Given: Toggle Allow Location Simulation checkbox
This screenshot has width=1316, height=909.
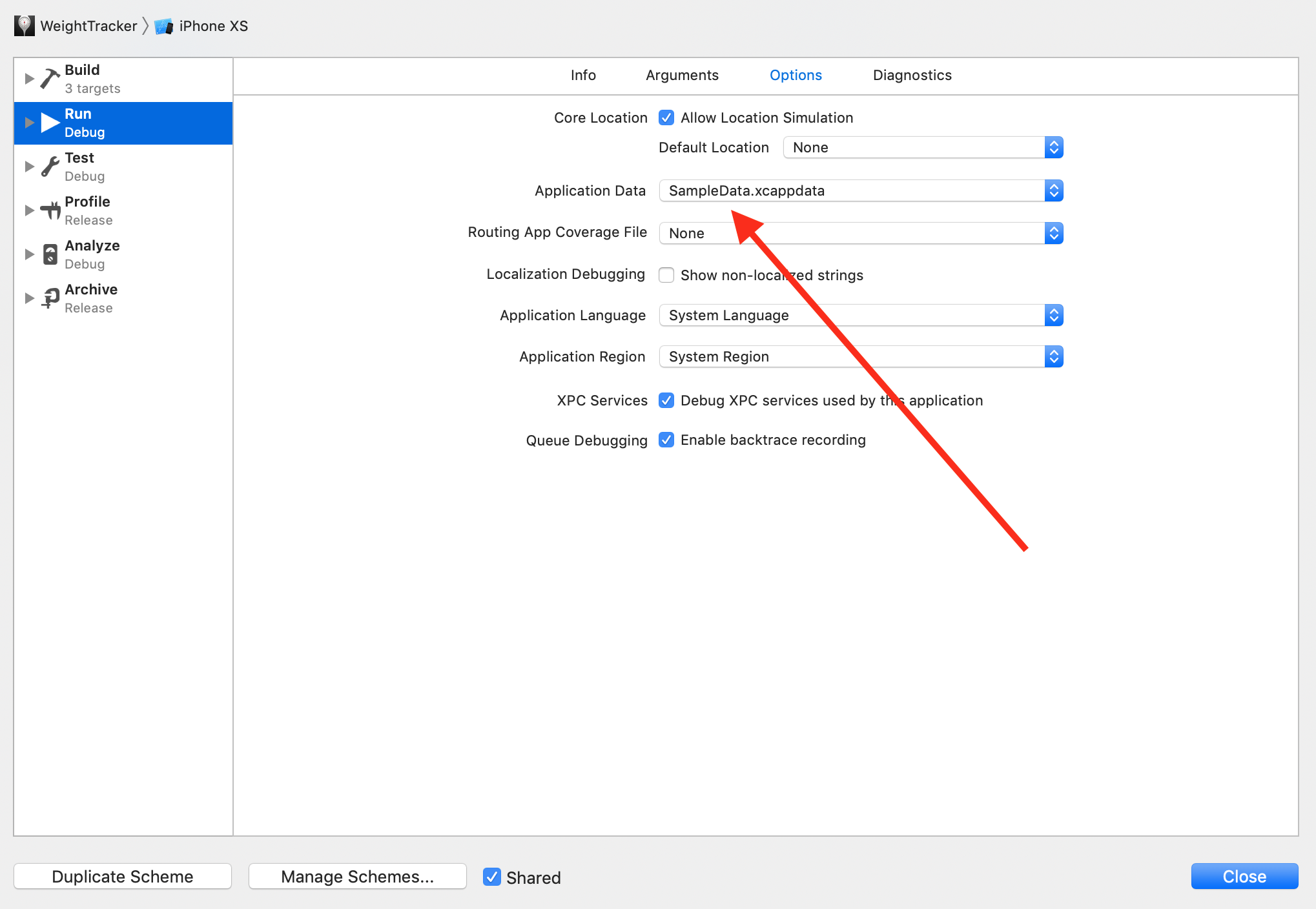Looking at the screenshot, I should (666, 117).
